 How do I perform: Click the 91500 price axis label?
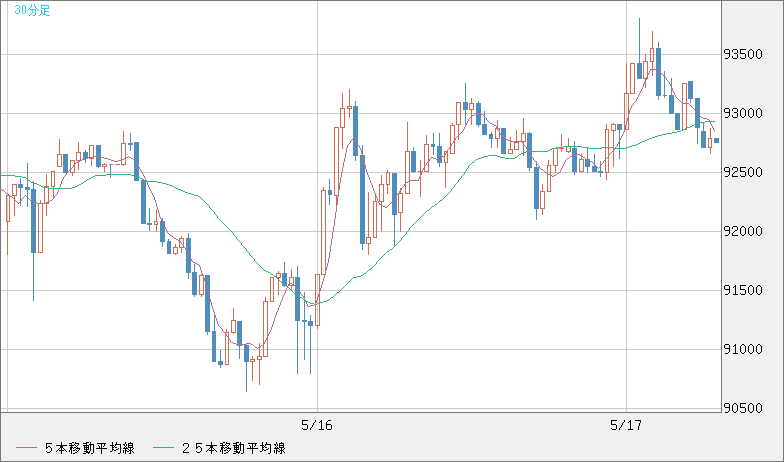(743, 290)
